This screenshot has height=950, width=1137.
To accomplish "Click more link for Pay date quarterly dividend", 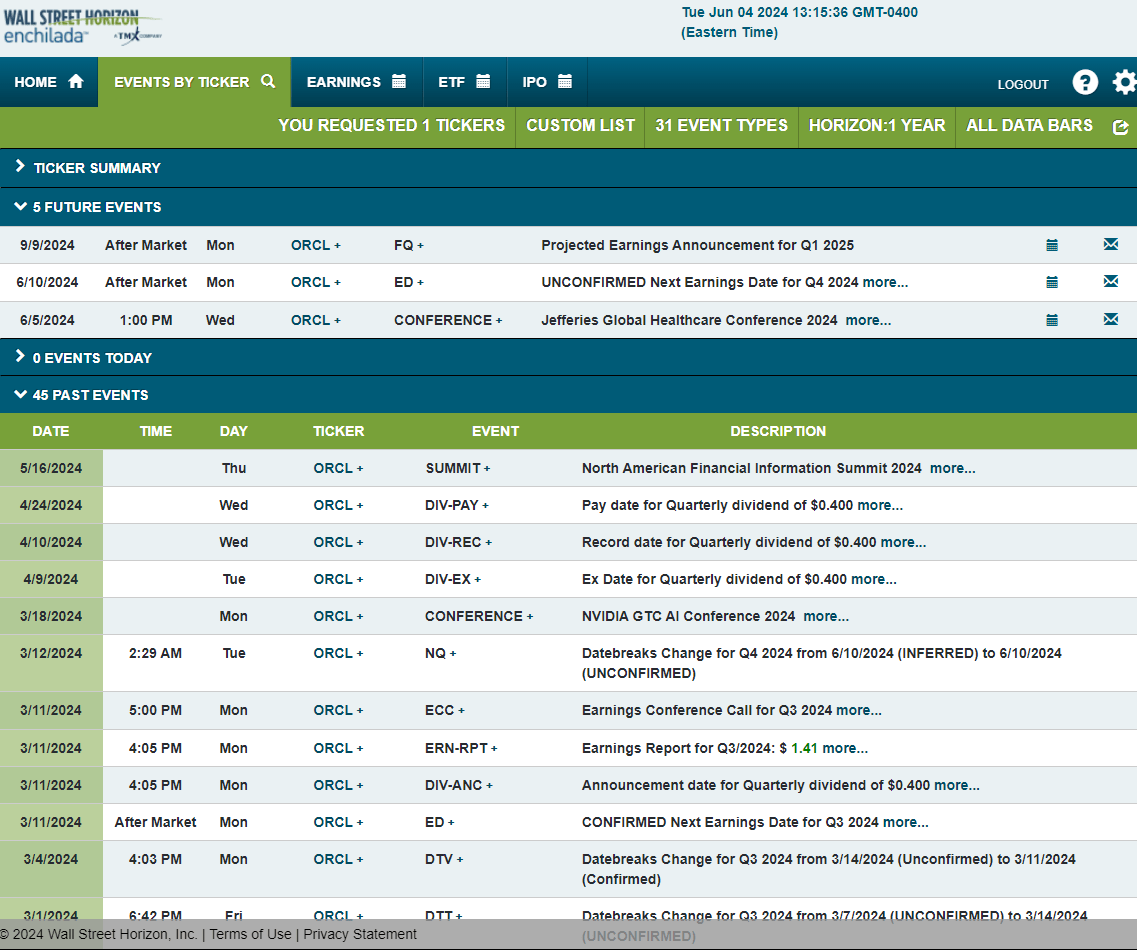I will coord(880,505).
